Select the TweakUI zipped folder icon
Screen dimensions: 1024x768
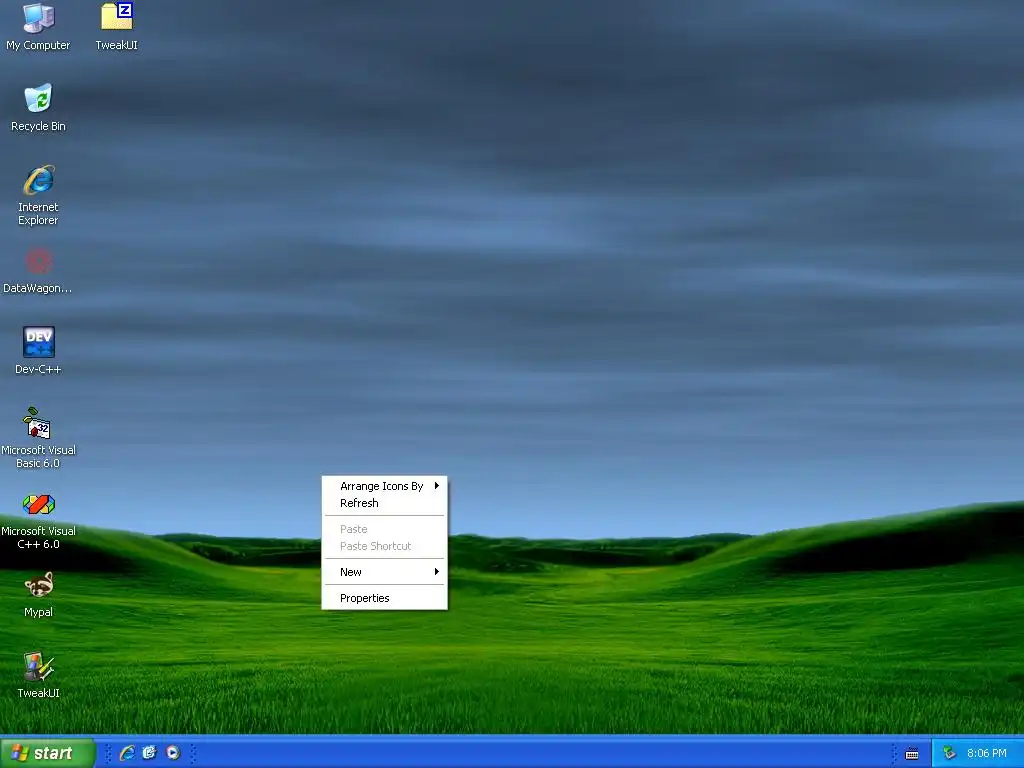(x=116, y=27)
